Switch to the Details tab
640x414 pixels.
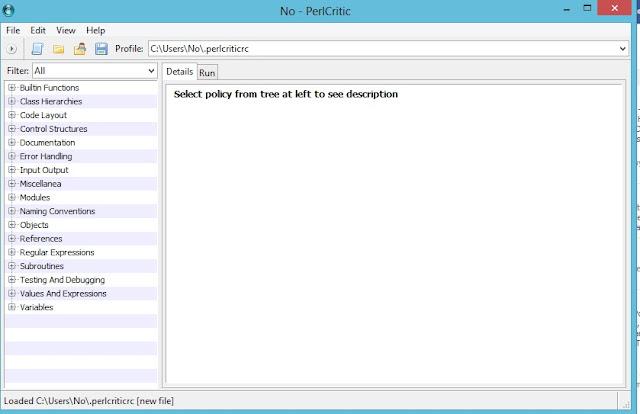coord(180,71)
